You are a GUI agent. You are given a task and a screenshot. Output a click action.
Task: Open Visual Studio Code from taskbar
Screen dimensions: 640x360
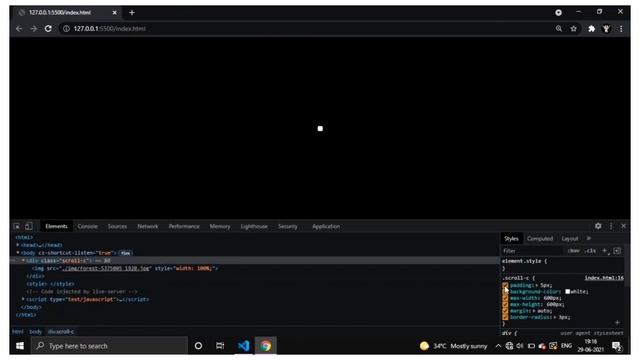(243, 346)
